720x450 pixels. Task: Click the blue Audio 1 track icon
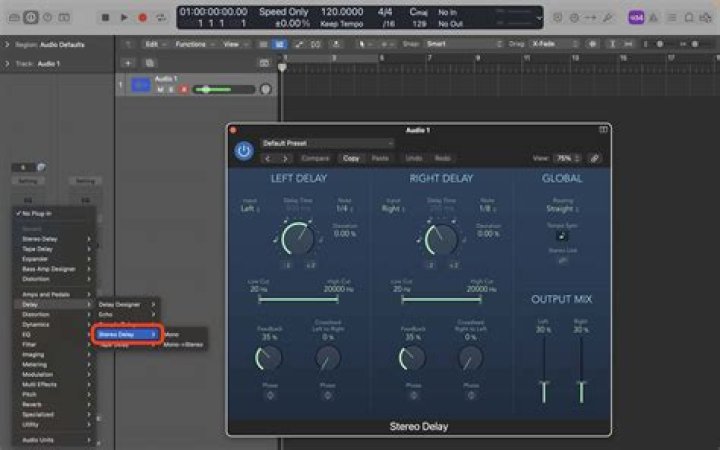141,85
